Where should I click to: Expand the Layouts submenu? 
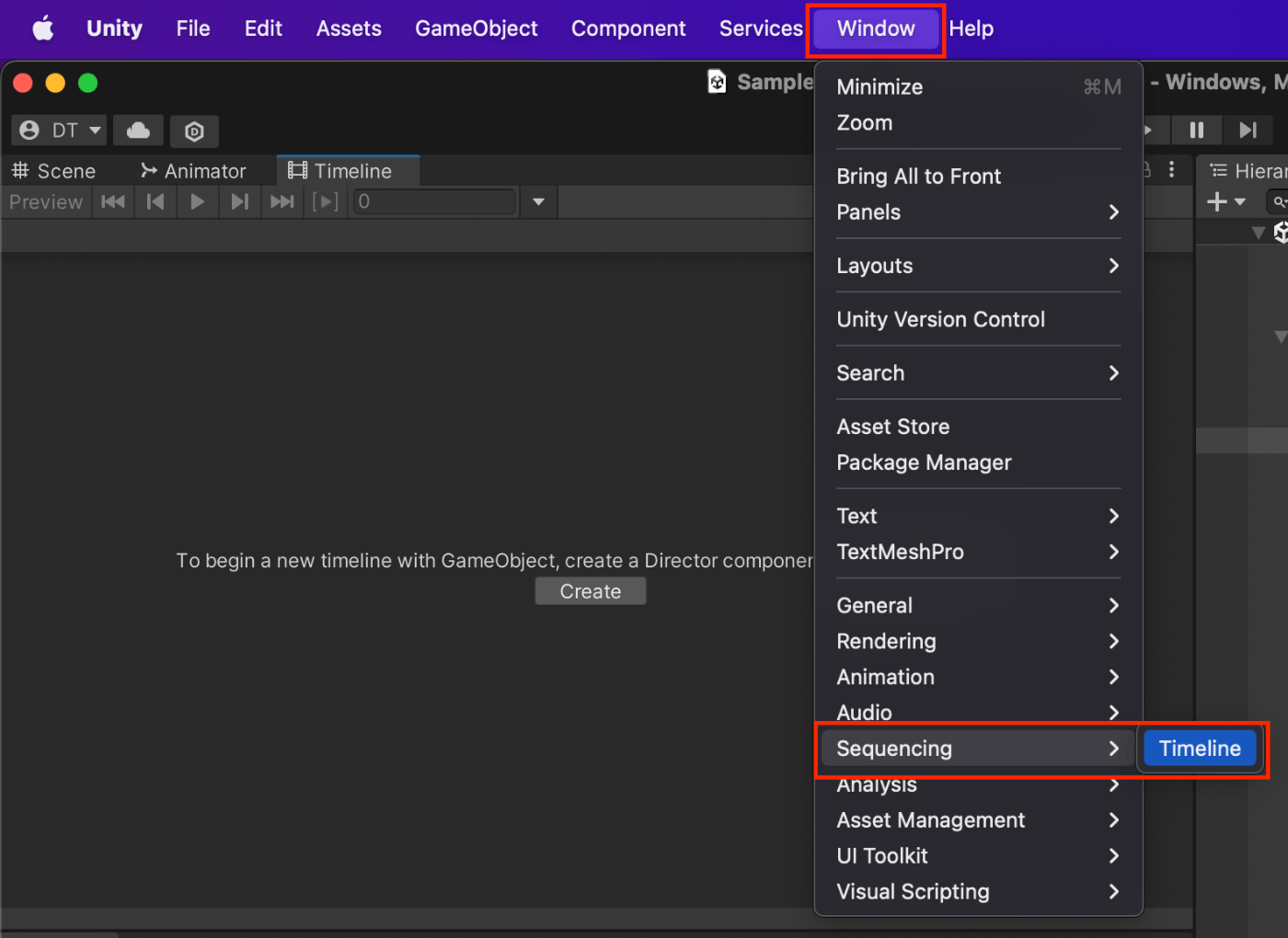(979, 266)
